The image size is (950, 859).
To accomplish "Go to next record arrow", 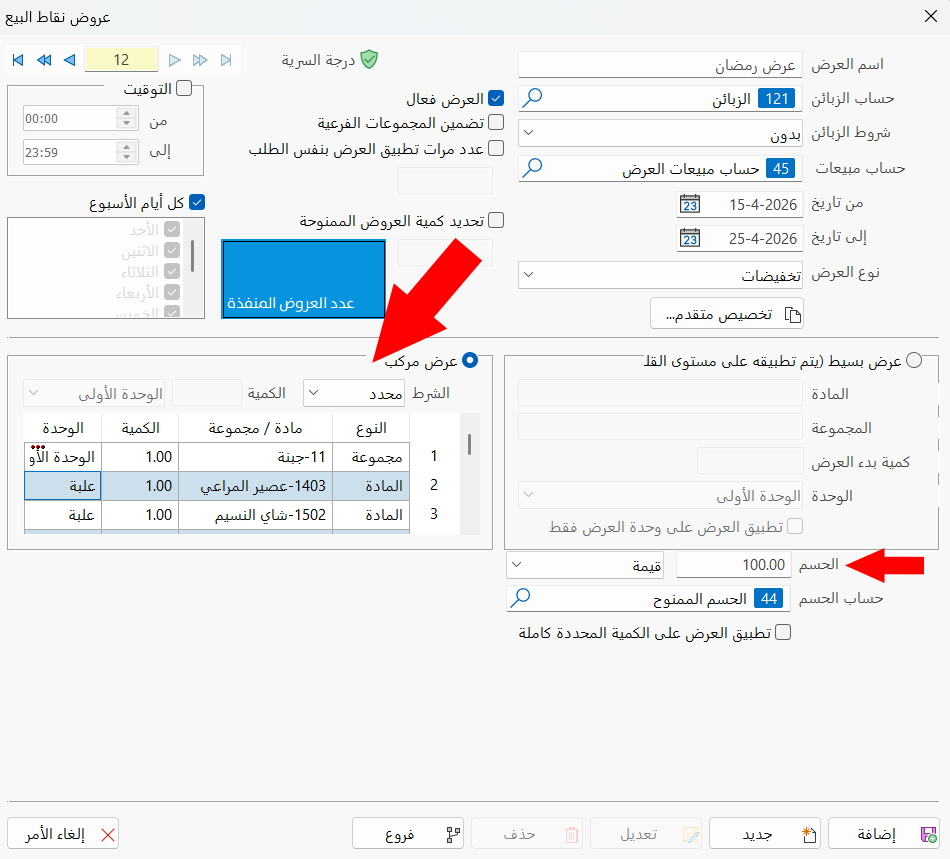I will pos(174,60).
